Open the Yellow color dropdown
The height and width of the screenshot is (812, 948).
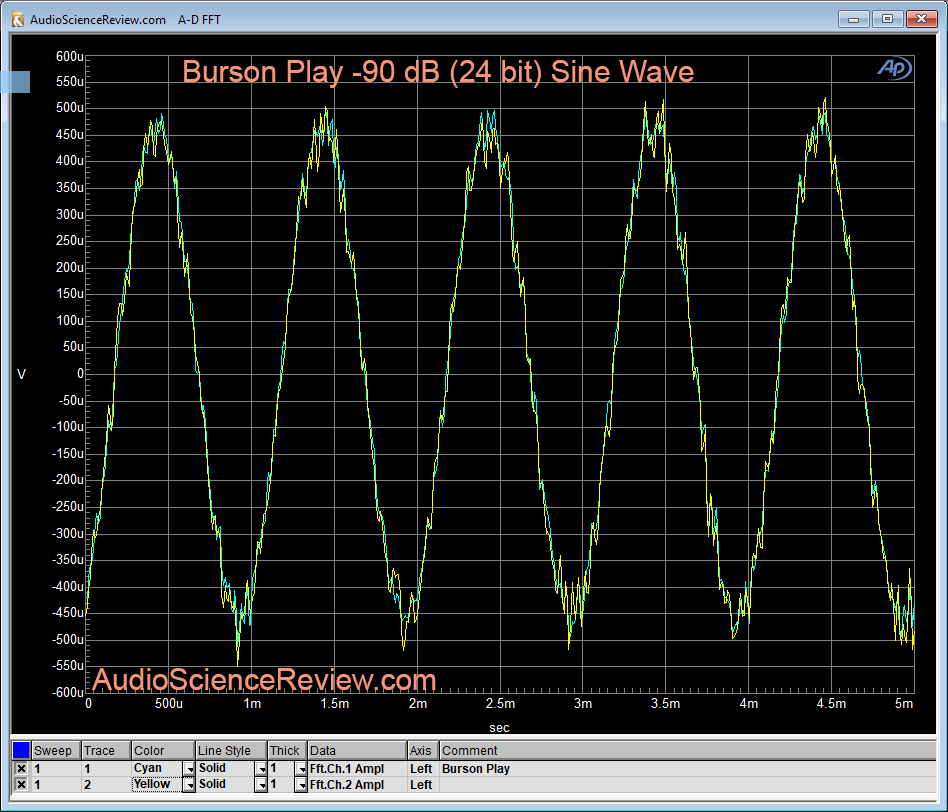(189, 784)
